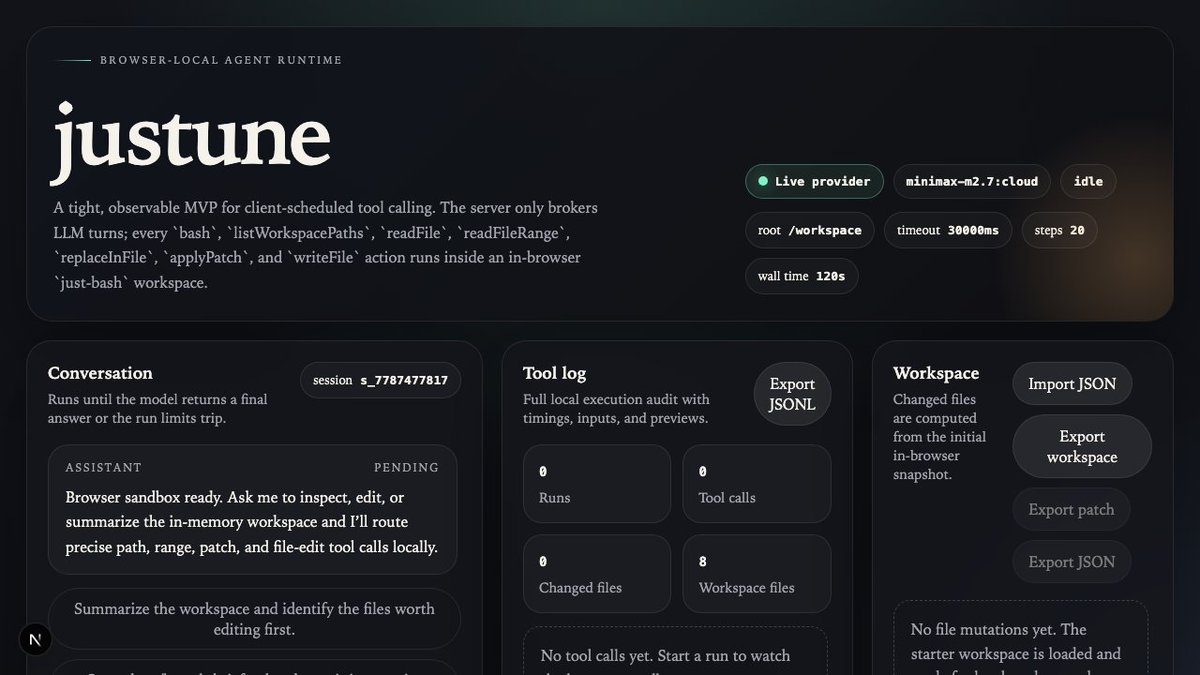Click the 'Changed files are computed' description
The height and width of the screenshot is (675, 1200).
[940, 437]
